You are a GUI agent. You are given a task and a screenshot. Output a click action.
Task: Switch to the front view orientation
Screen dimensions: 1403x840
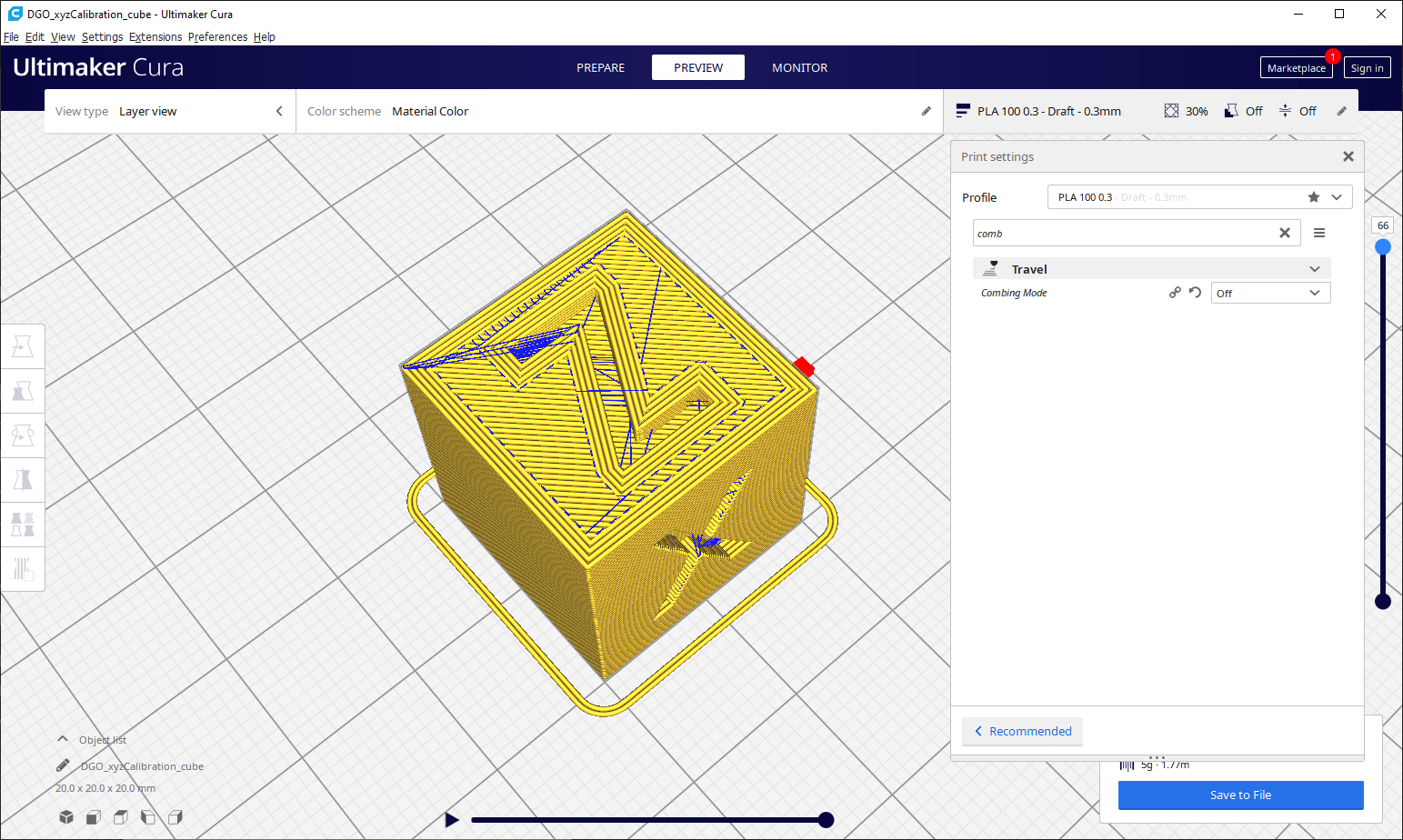pyautogui.click(x=94, y=817)
